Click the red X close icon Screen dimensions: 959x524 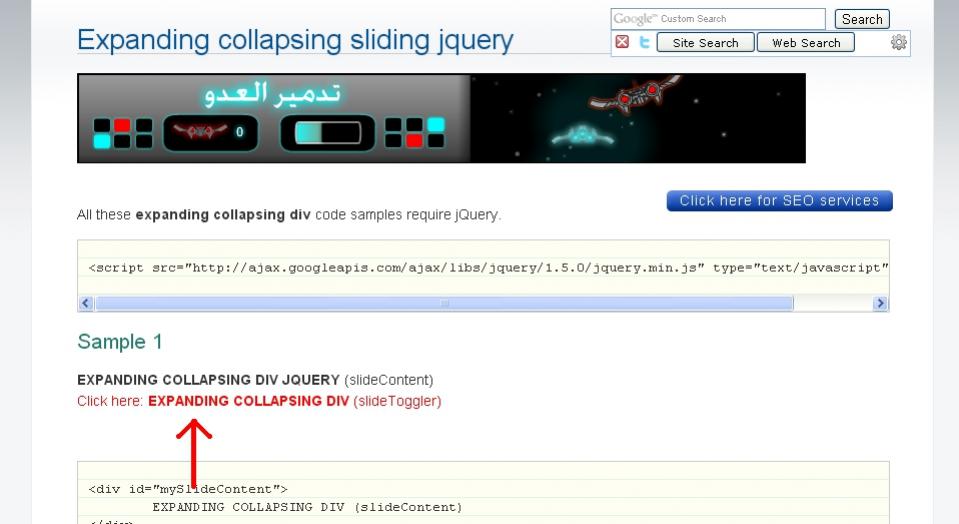(622, 42)
